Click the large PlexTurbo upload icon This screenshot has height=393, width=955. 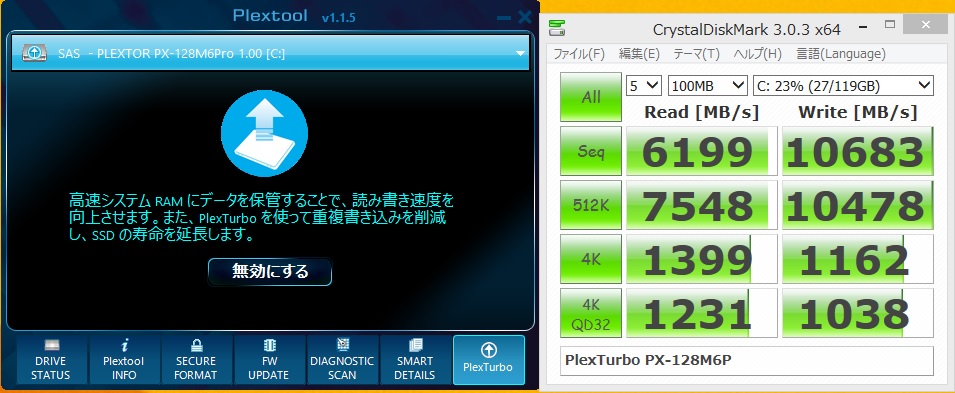[264, 133]
